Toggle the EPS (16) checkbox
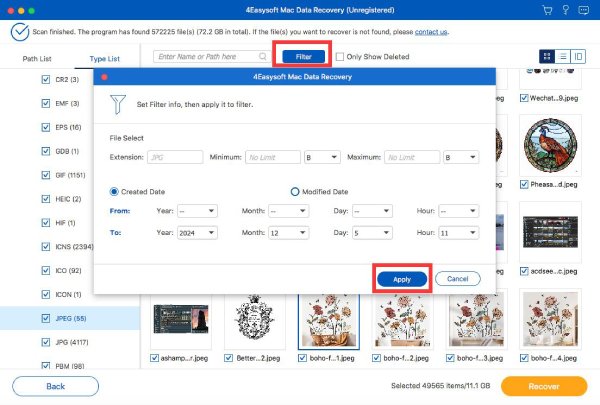The width and height of the screenshot is (600, 405). tap(46, 127)
